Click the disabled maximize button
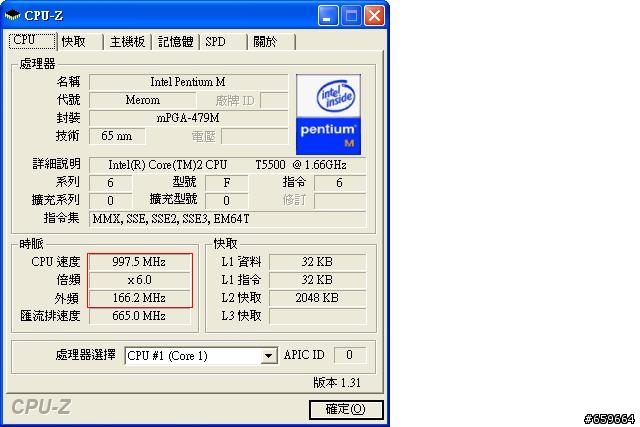640x427 pixels. coord(351,16)
